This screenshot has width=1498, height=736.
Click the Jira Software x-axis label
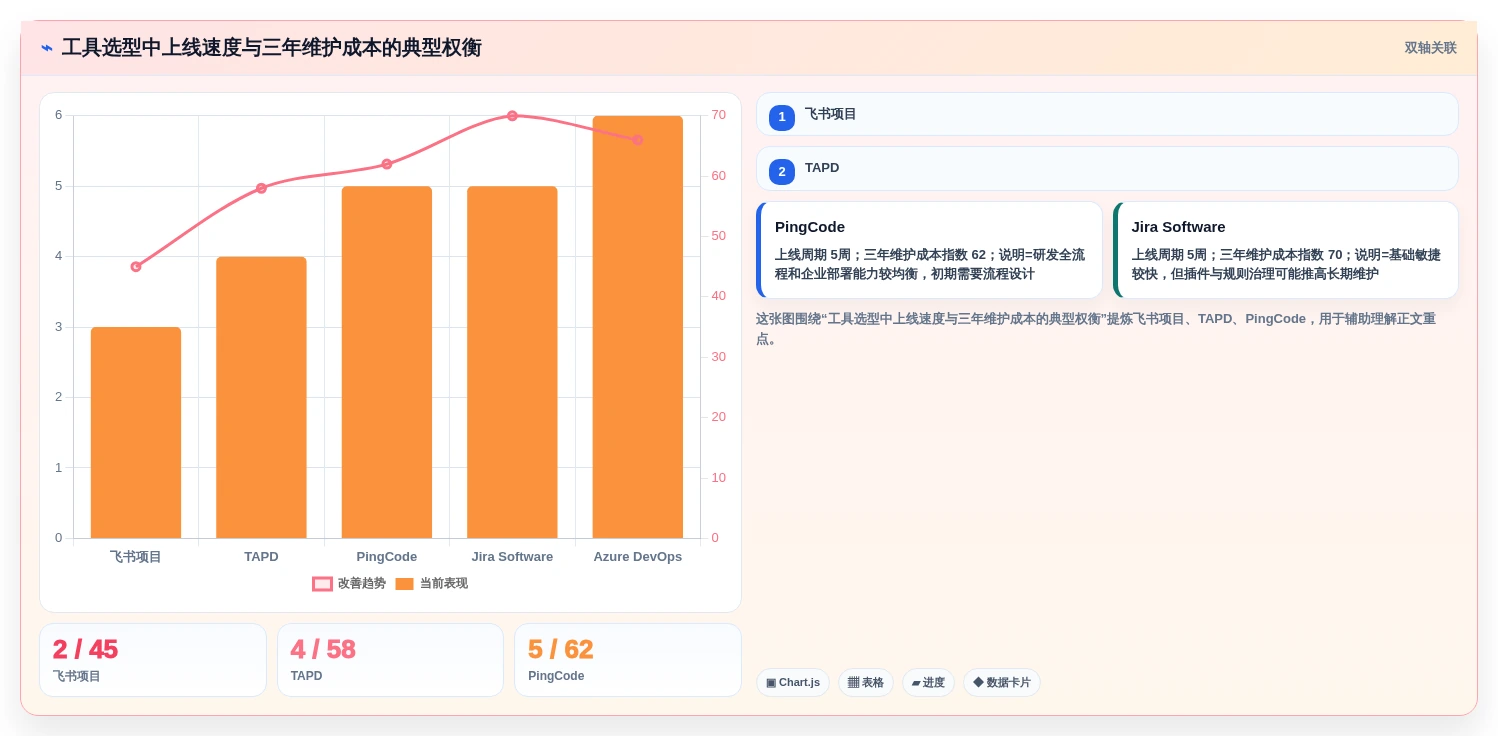point(512,557)
